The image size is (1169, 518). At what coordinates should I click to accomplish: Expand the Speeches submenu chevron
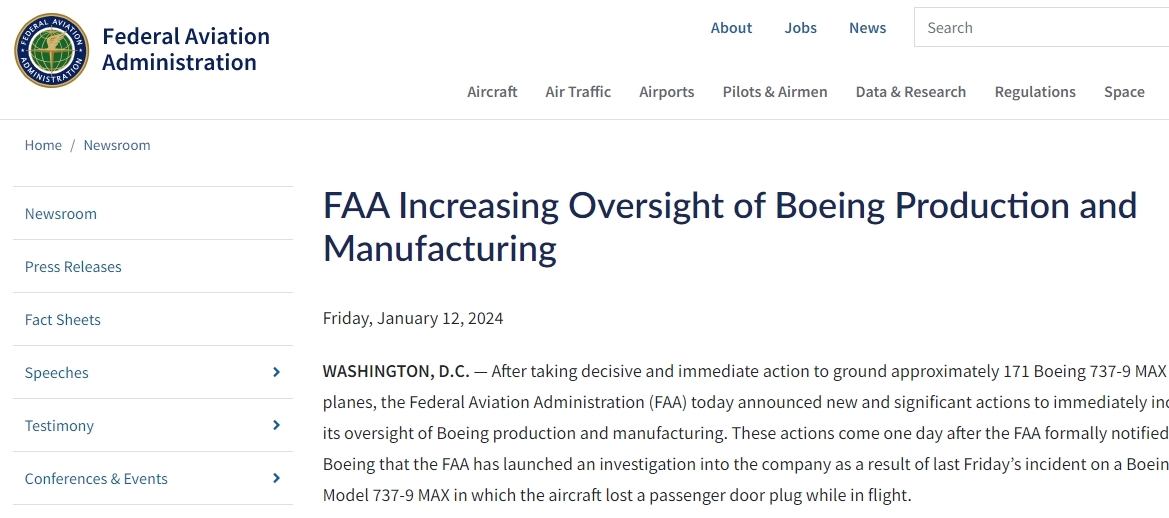[x=276, y=372]
